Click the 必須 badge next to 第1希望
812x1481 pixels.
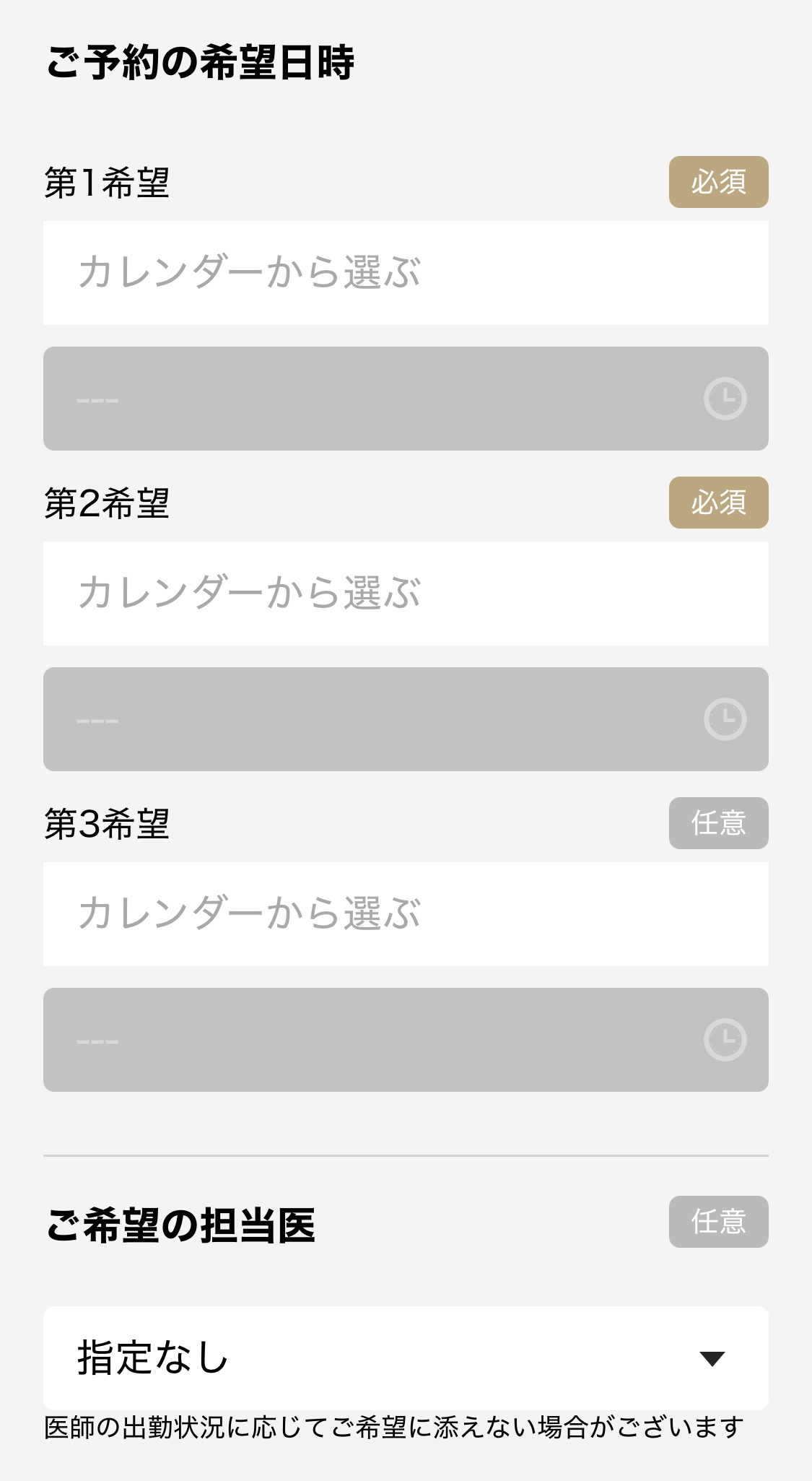718,182
